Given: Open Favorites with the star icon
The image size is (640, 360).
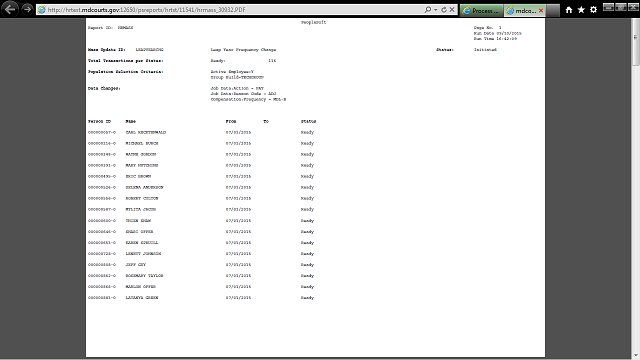Looking at the screenshot, I should pyautogui.click(x=581, y=10).
